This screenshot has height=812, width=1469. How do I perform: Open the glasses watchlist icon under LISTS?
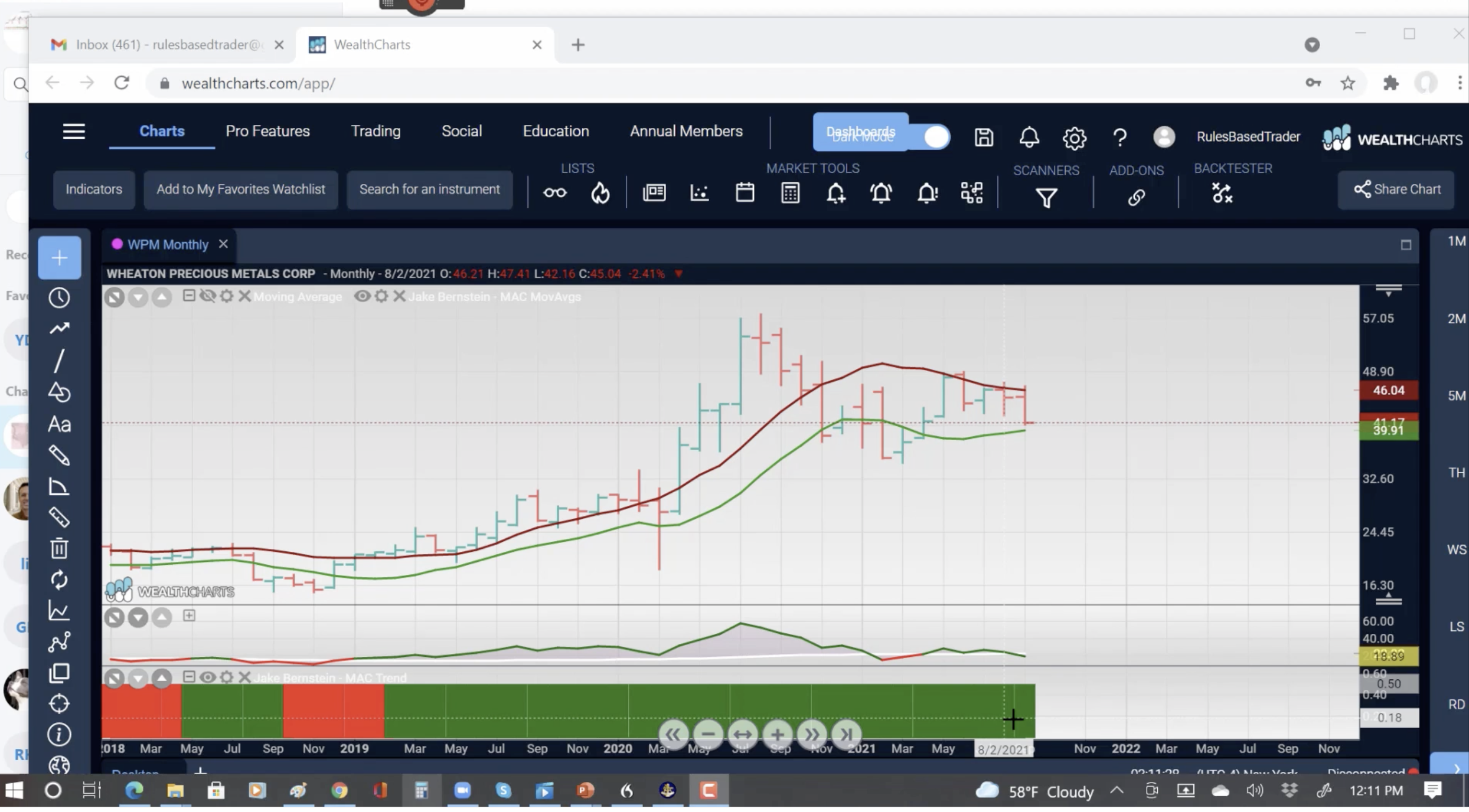(555, 193)
